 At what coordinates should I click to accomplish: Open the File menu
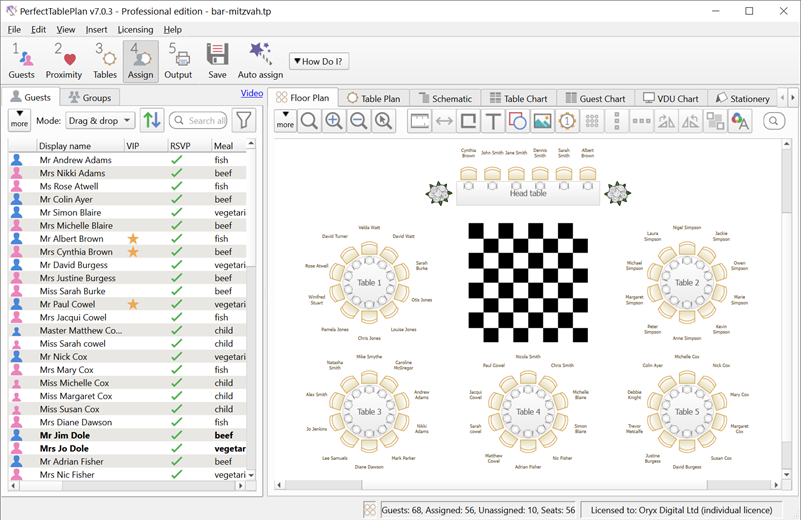click(x=14, y=30)
